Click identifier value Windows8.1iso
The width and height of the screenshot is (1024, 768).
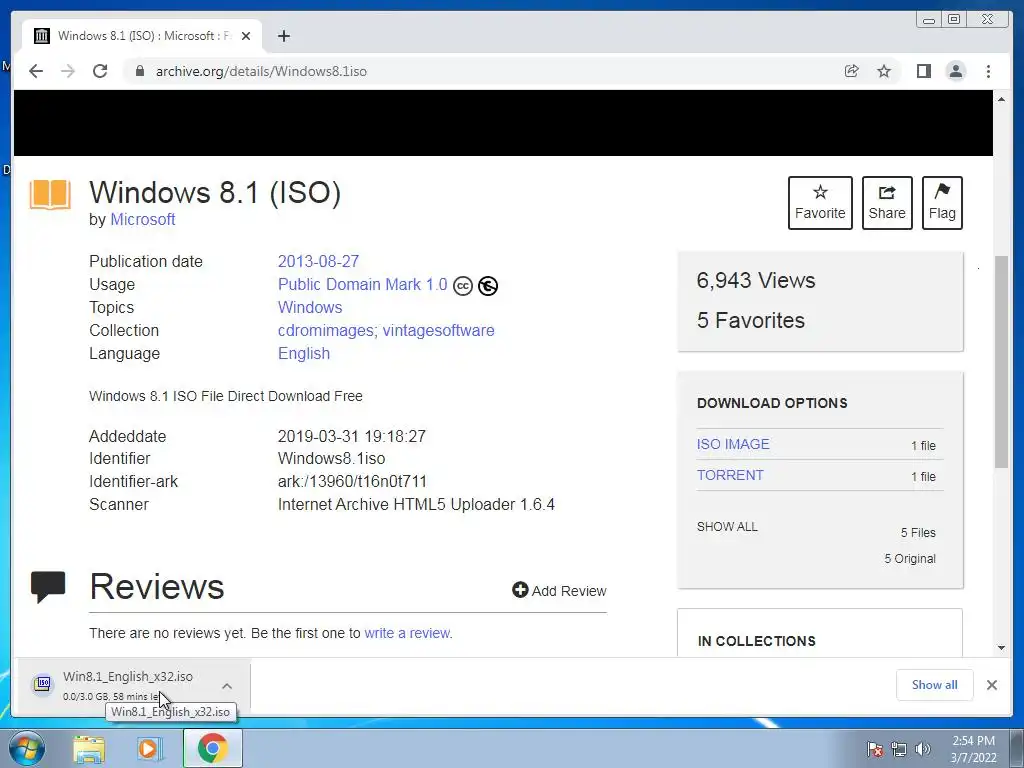(x=331, y=458)
